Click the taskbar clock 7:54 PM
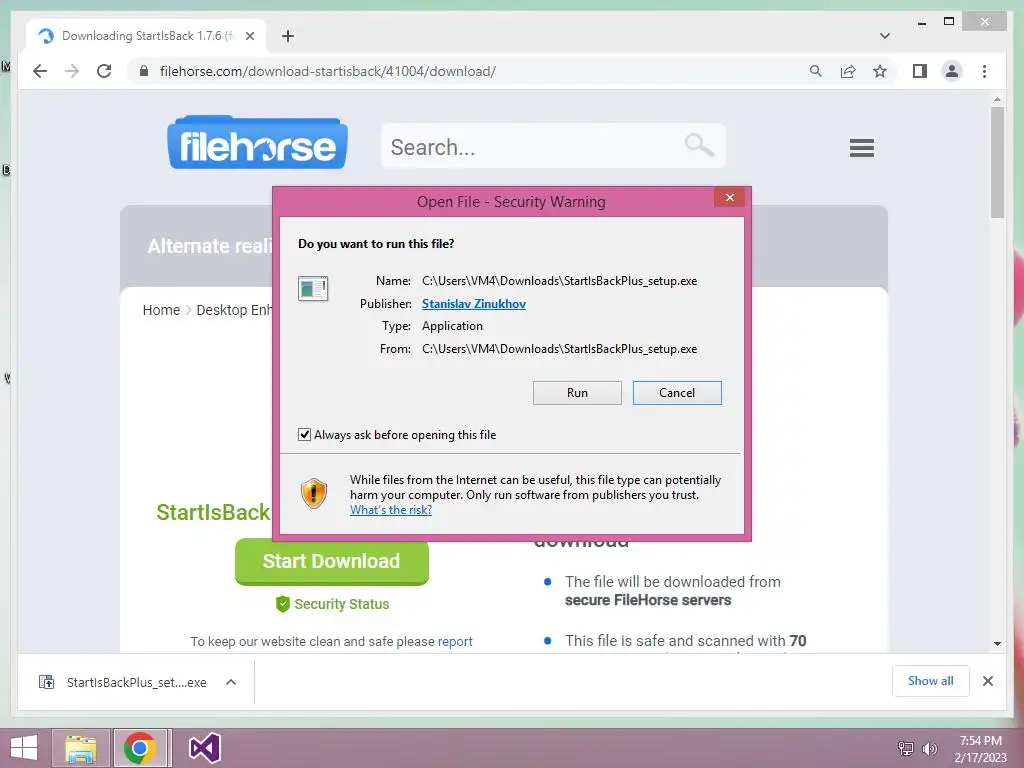 pyautogui.click(x=980, y=741)
